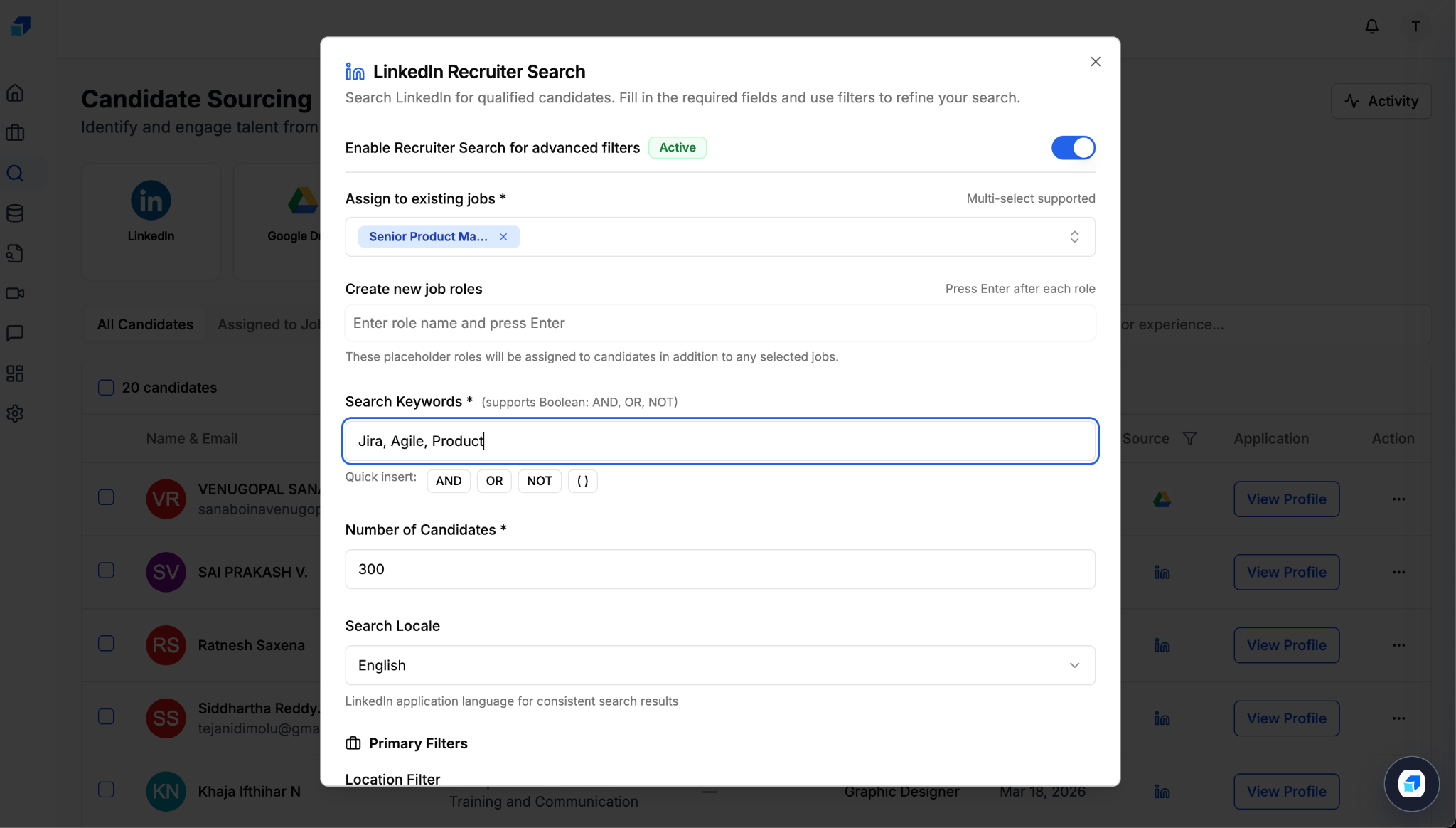Viewport: 1456px width, 828px height.
Task: Check the checkbox next to SAI PRAKASH V.
Action: point(106,570)
